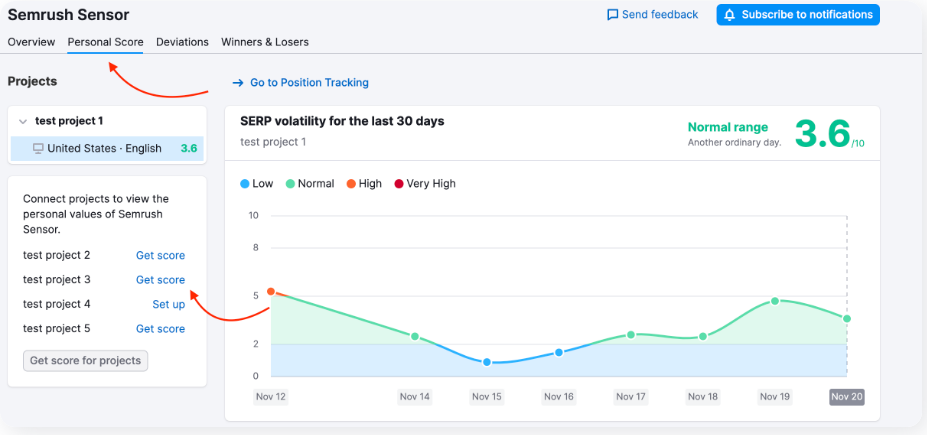Click test project 1 chart subtitle
The image size is (927, 435).
(x=273, y=142)
